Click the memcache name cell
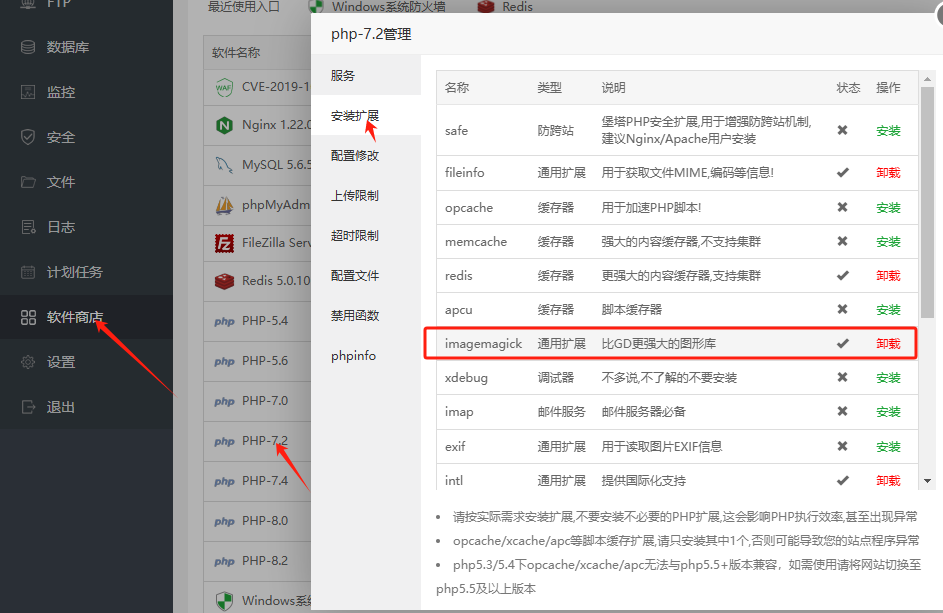The width and height of the screenshot is (943, 613). [476, 242]
